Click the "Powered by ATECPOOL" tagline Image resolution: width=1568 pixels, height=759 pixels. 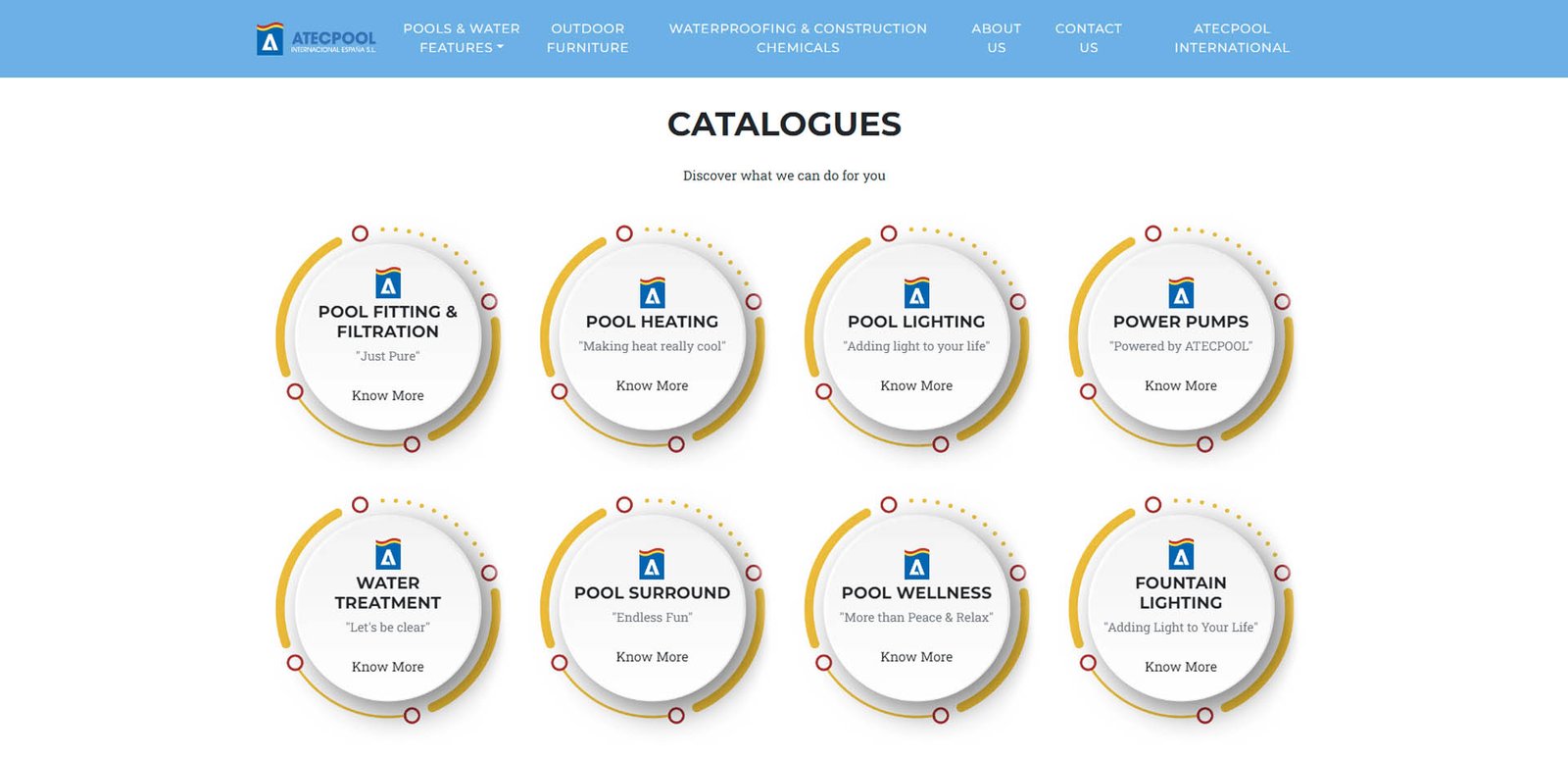coord(1181,346)
